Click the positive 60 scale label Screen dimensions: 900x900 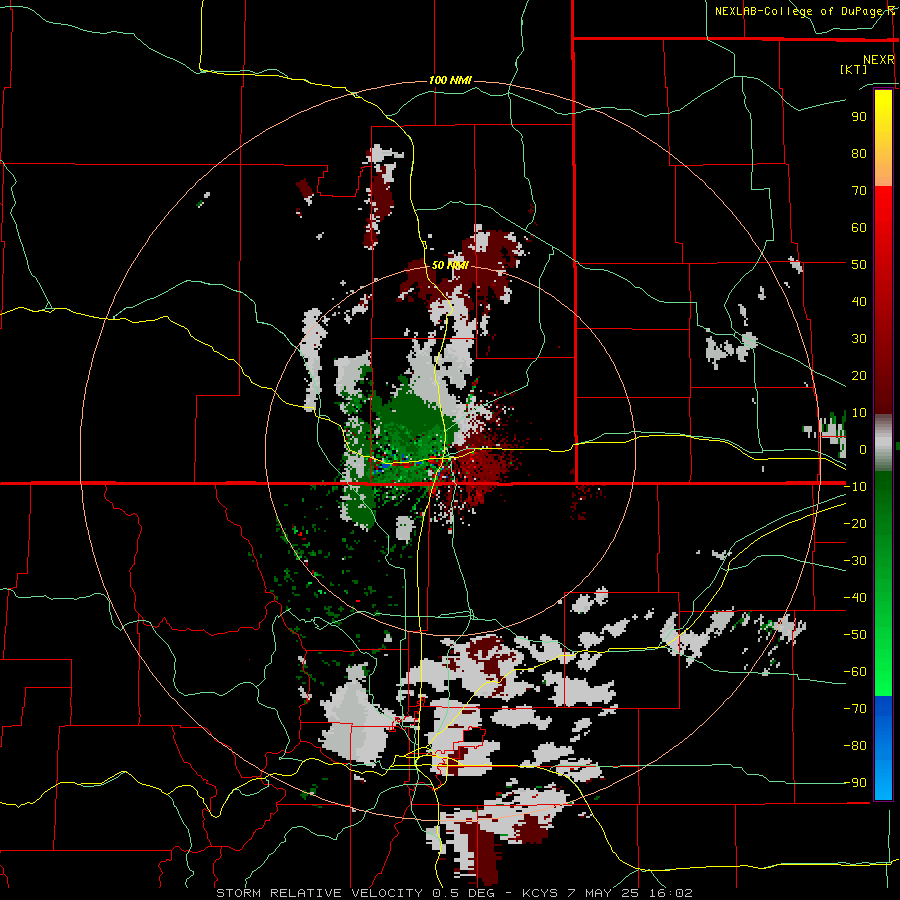tap(859, 228)
